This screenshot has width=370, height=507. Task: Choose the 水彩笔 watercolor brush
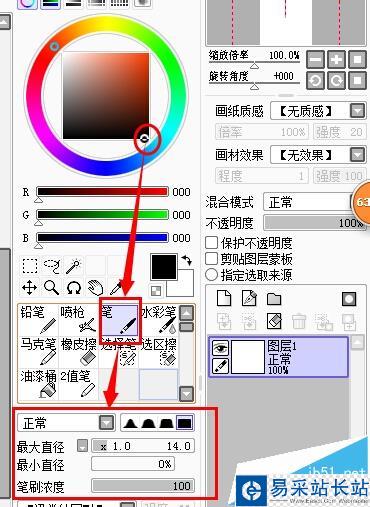click(159, 320)
